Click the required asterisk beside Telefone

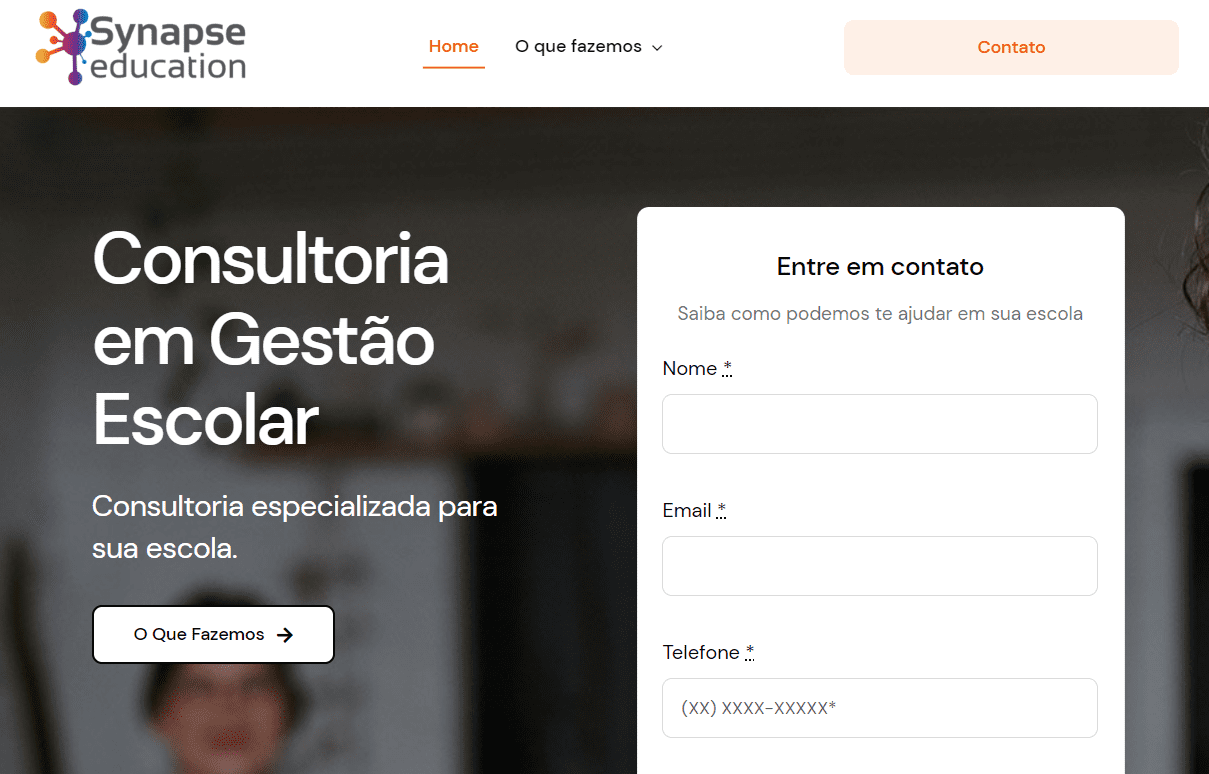[x=749, y=653]
